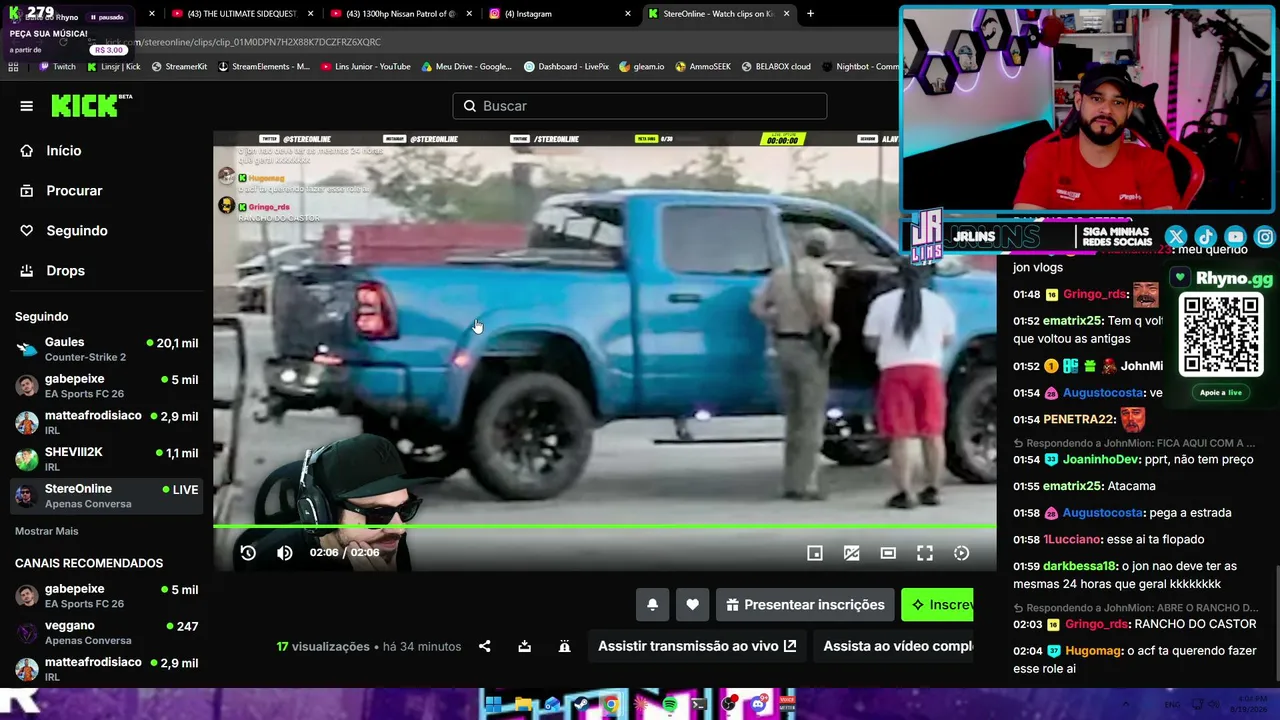The image size is (1280, 720).
Task: Click the replay/rewind icon in player
Action: pyautogui.click(x=248, y=553)
